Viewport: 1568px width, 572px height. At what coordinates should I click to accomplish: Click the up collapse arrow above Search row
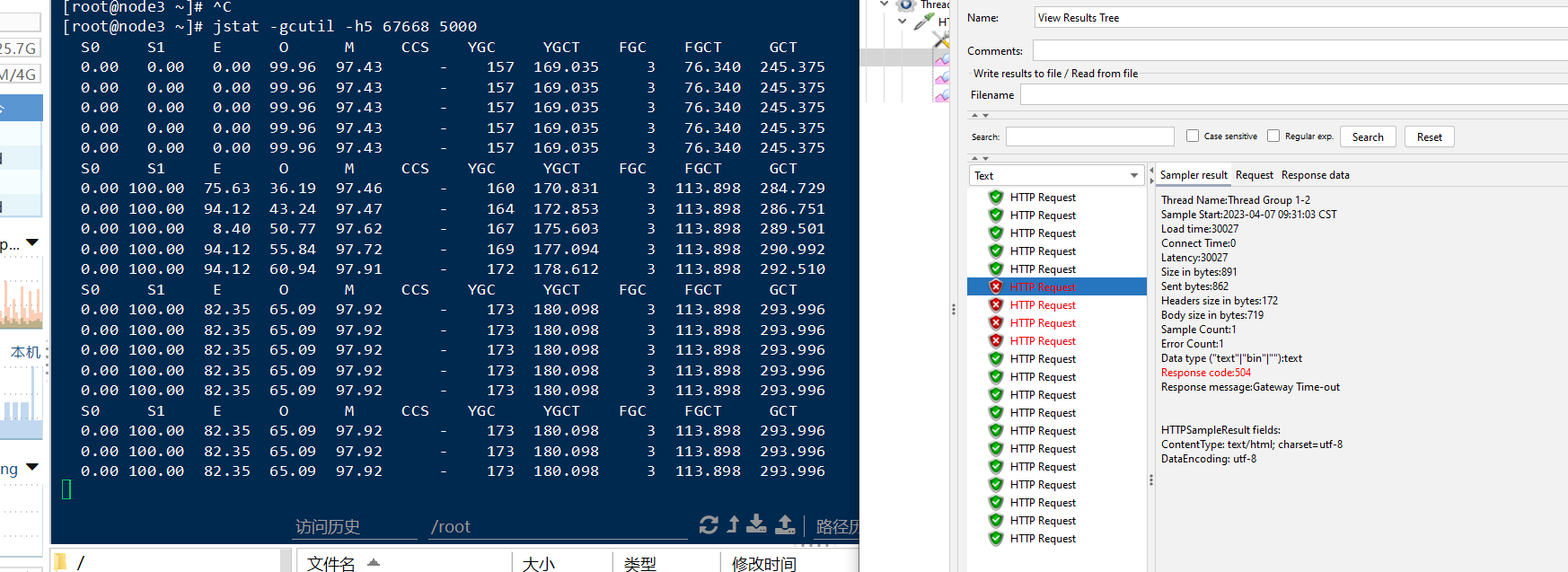point(974,115)
